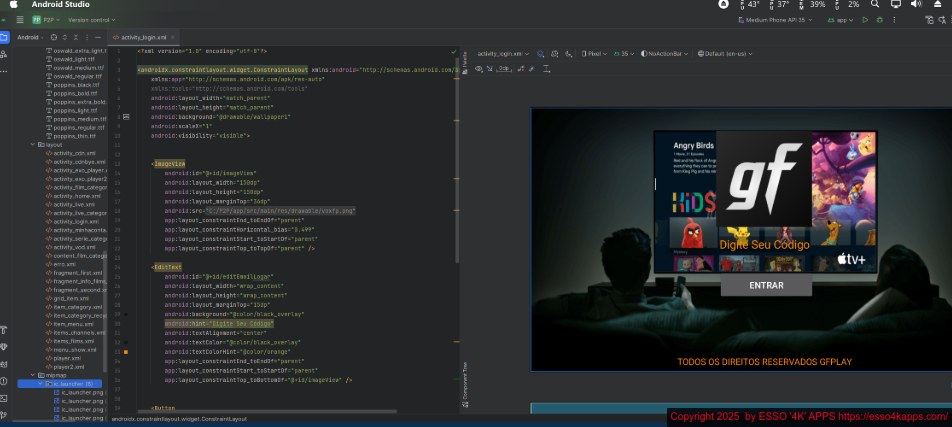Viewport: 952px width, 427px height.
Task: Open project panel options three-dot menu
Action: click(x=87, y=38)
